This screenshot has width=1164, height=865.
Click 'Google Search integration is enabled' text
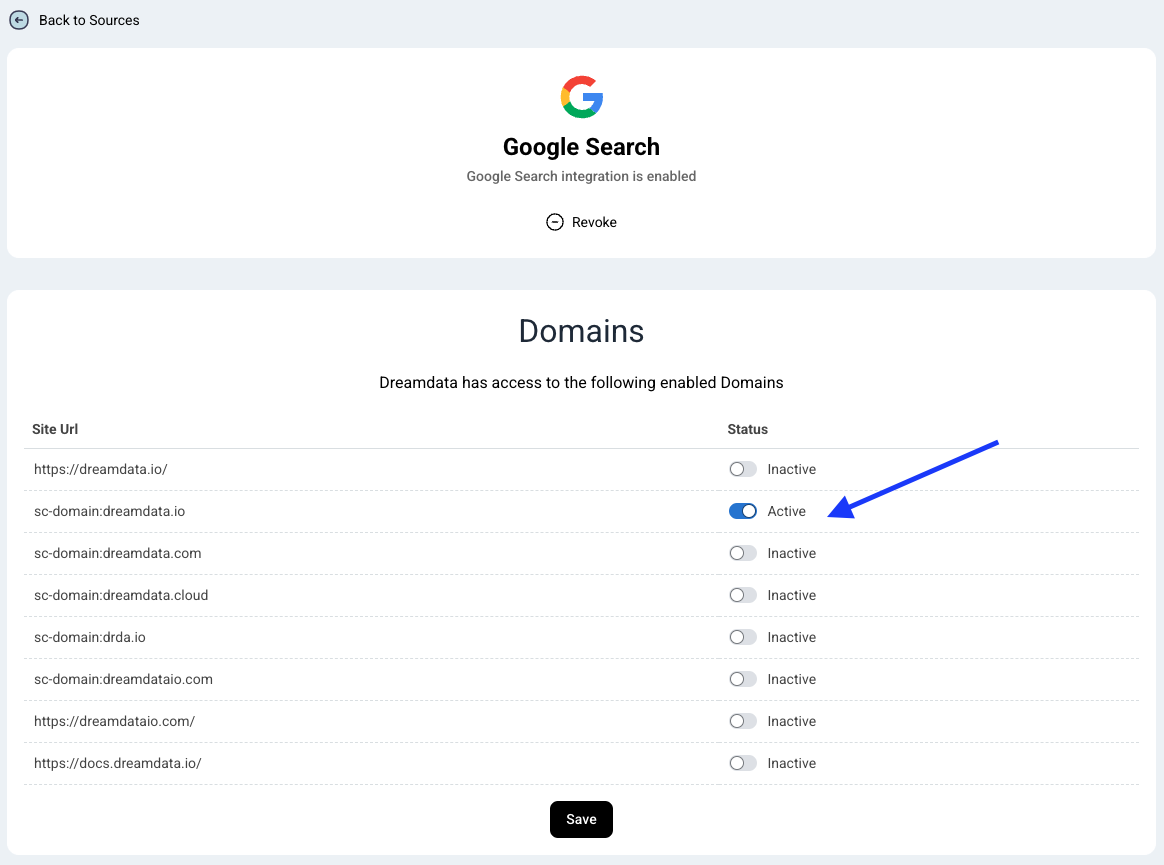pyautogui.click(x=581, y=176)
